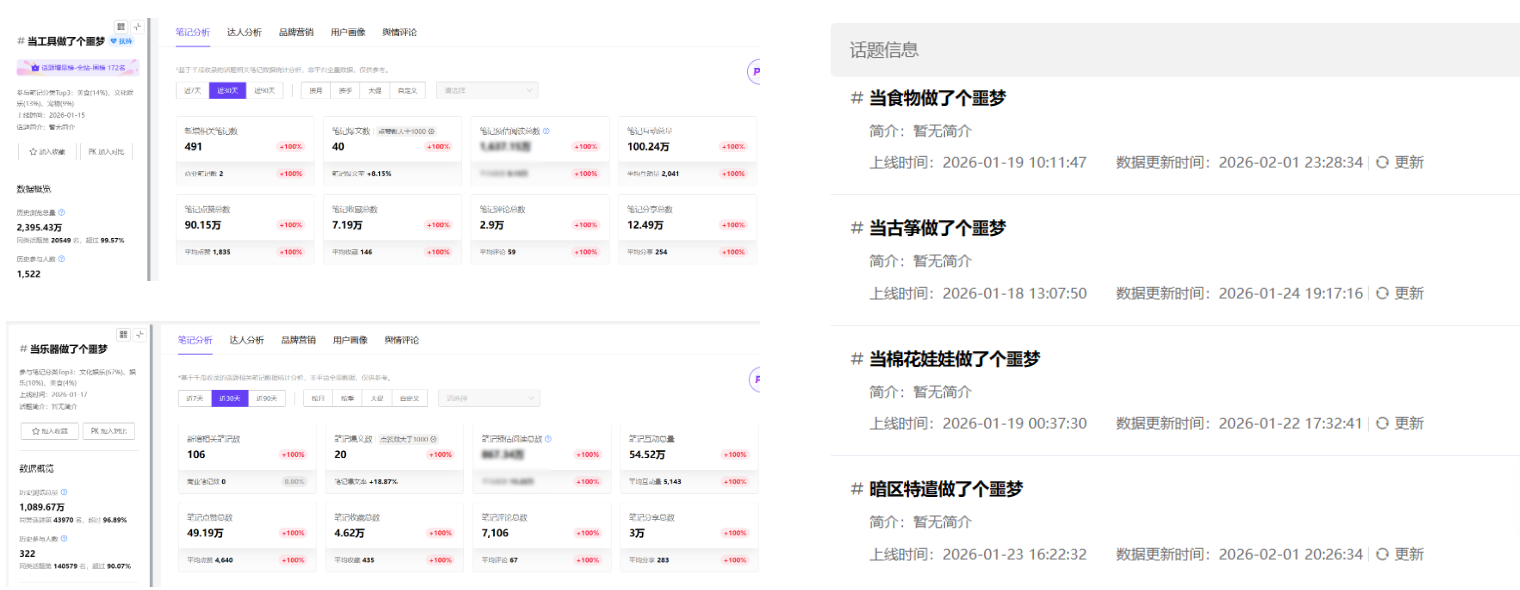Click 加入收藏 button under 当工具做了个噩梦
This screenshot has height=590, width=1520.
point(48,152)
